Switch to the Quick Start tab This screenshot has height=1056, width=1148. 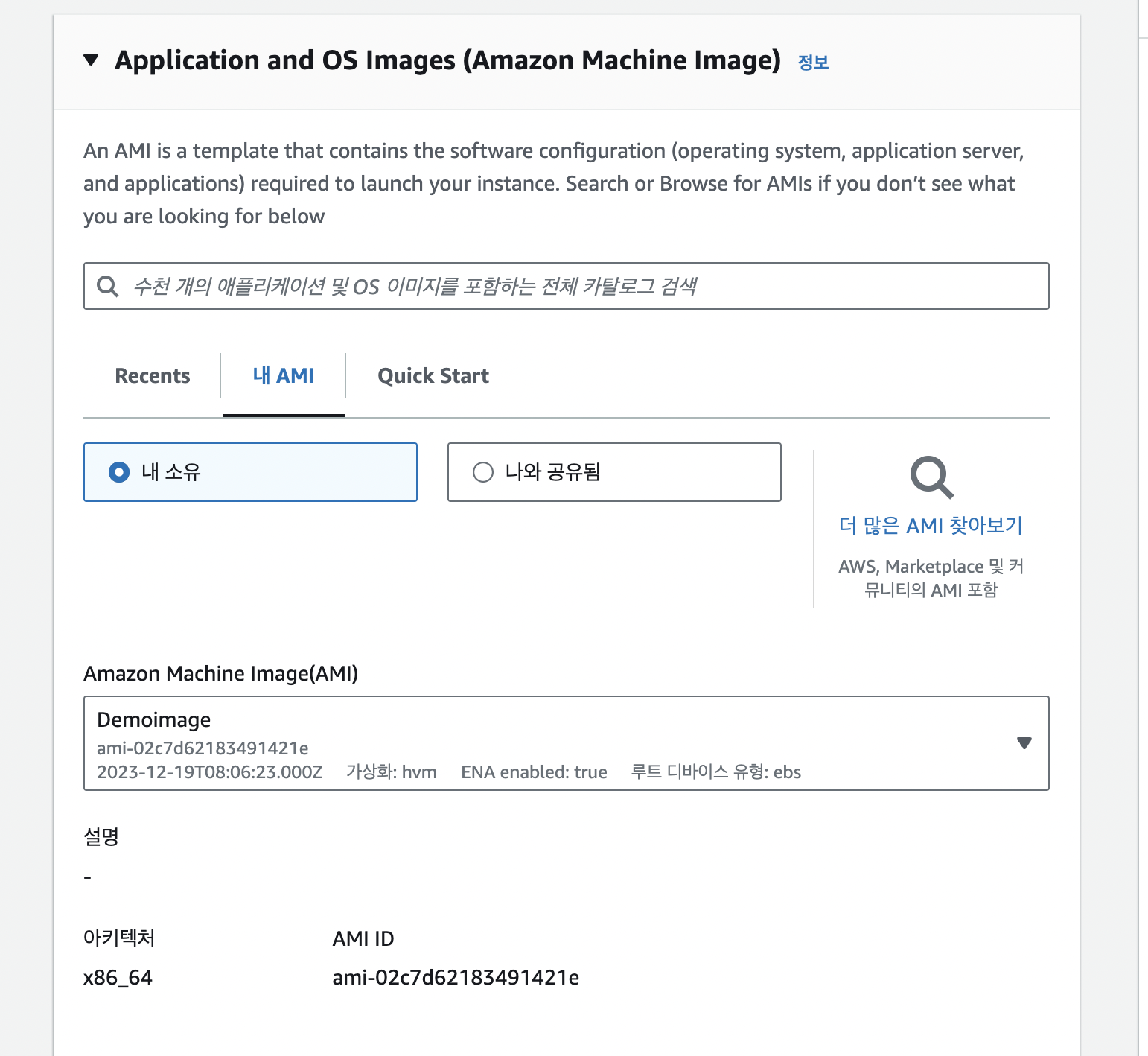point(433,375)
